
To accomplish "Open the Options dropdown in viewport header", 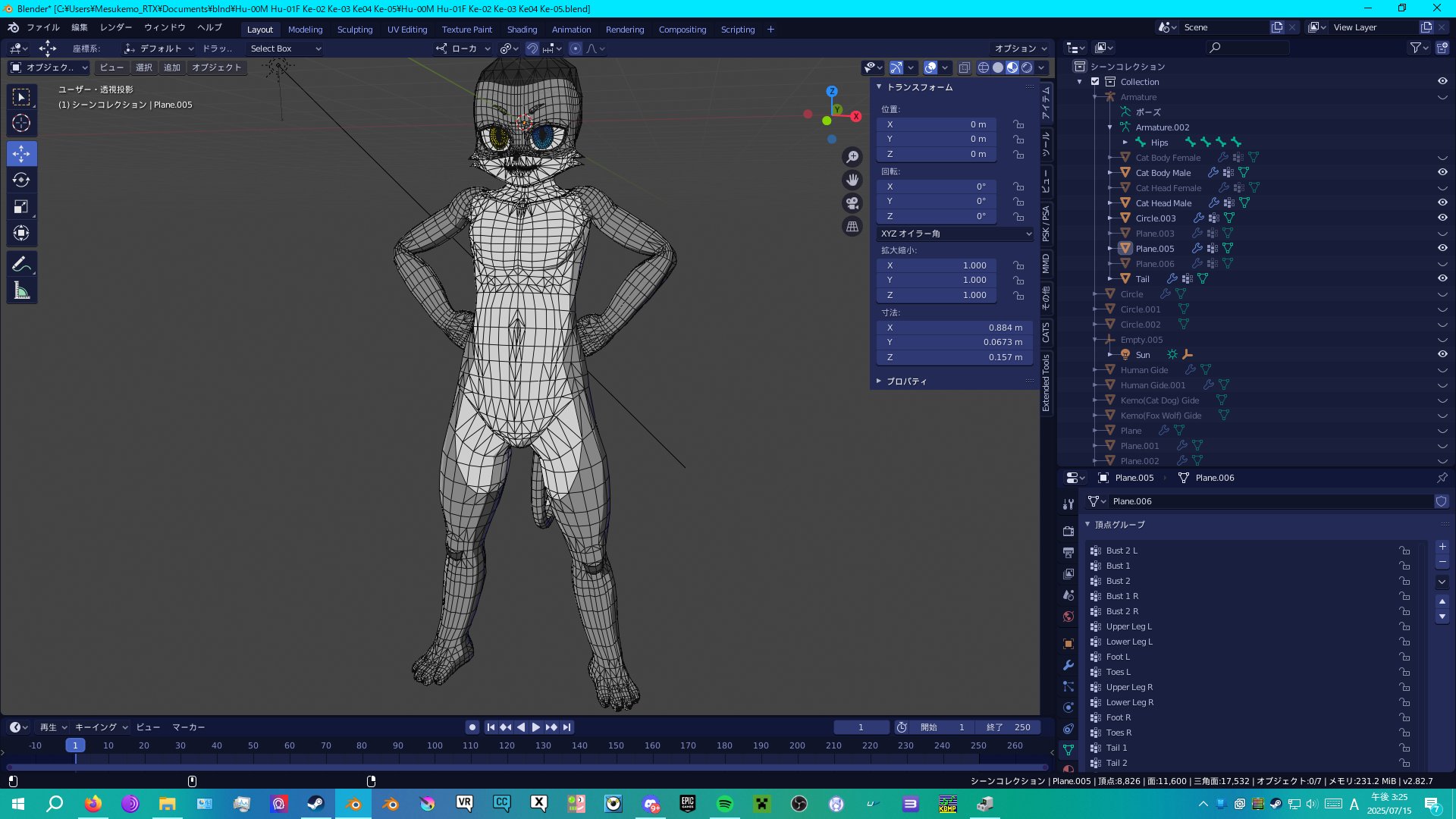I will pyautogui.click(x=1019, y=49).
